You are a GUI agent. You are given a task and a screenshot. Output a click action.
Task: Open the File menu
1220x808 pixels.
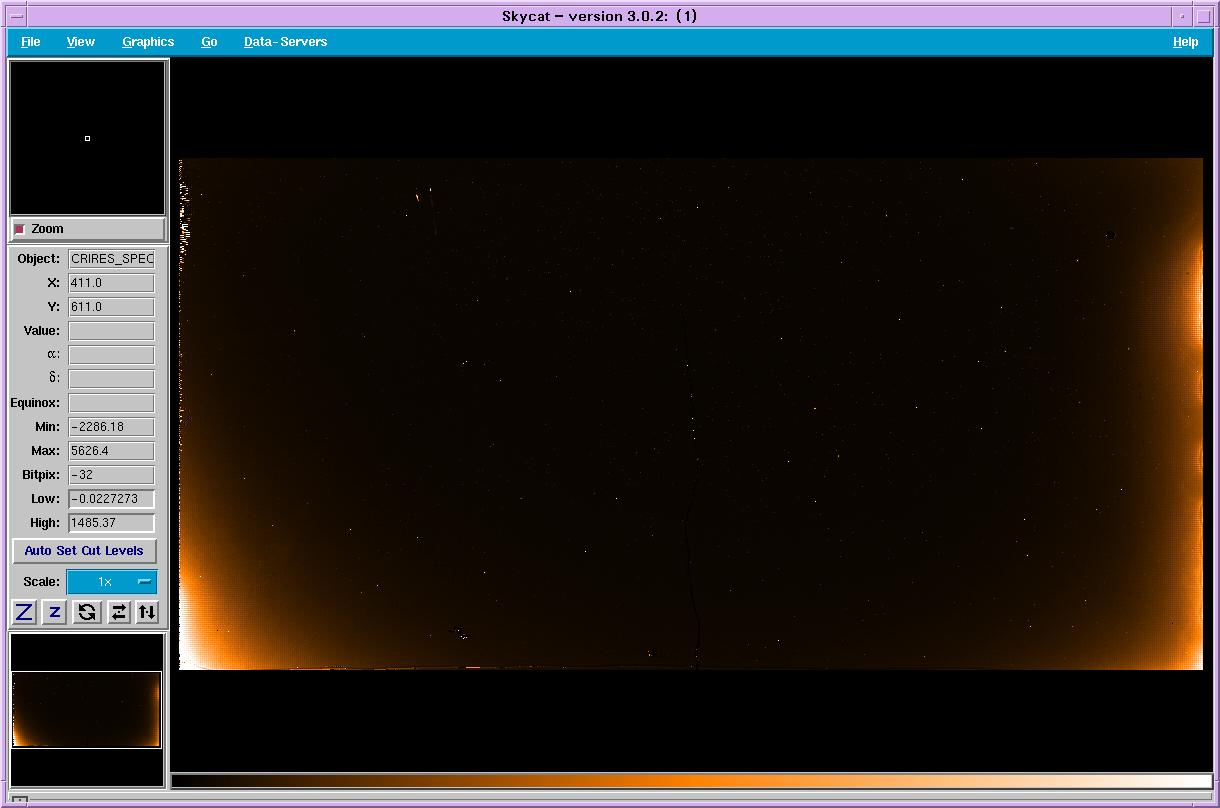tap(31, 42)
